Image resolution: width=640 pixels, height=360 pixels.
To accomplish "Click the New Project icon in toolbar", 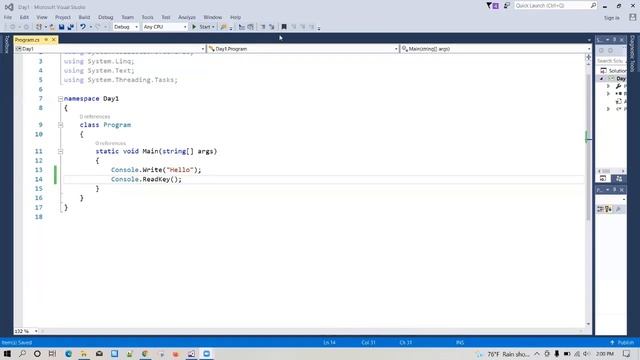I will tap(39, 27).
